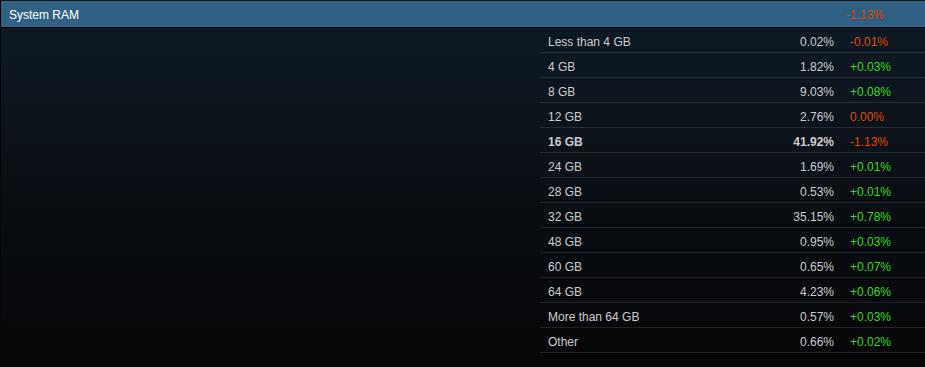Select the 64 GB entry
The image size is (925, 367).
click(x=565, y=291)
